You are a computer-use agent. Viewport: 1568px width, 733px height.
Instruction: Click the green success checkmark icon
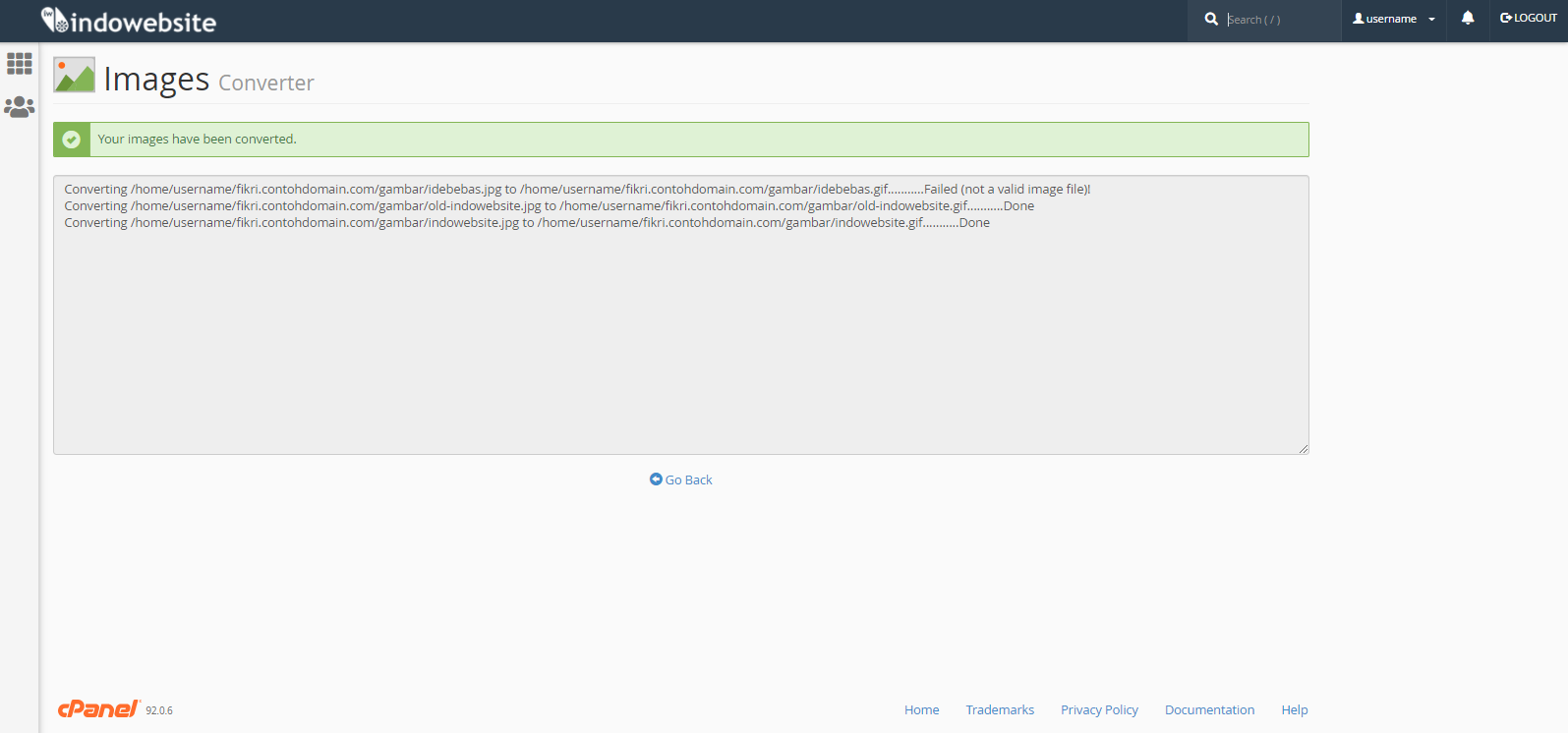[72, 140]
